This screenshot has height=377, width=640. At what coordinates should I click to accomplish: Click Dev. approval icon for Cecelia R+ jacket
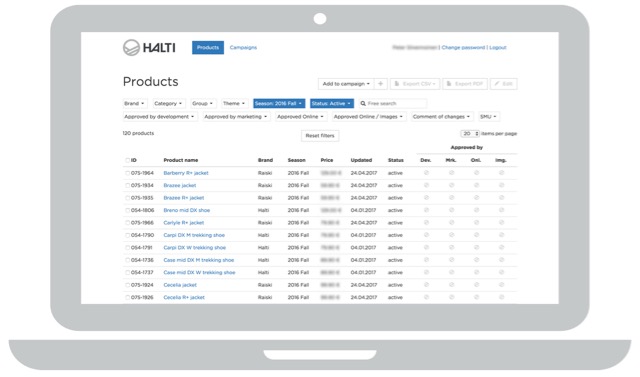[x=426, y=297]
